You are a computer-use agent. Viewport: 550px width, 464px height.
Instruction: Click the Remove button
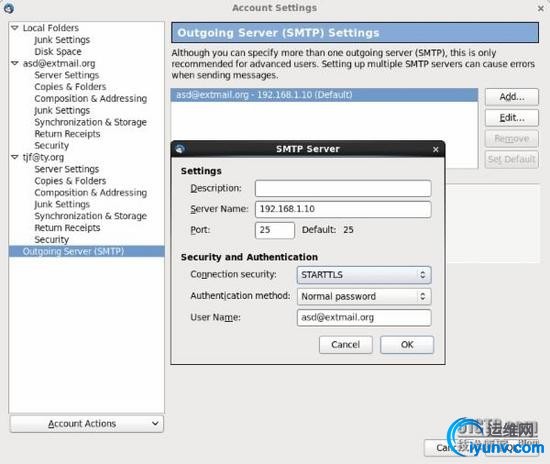coord(512,139)
